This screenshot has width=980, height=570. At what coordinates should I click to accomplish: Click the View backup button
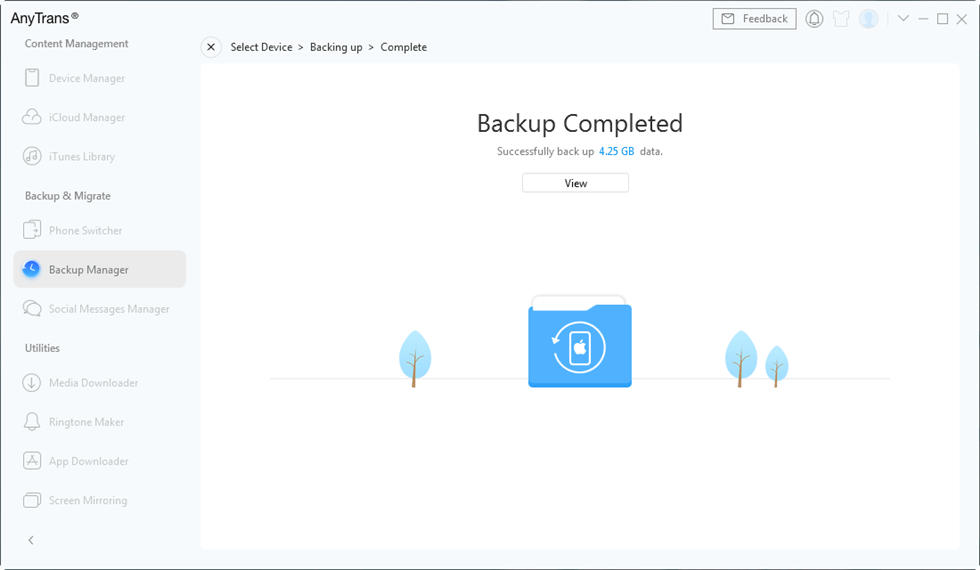[x=576, y=183]
